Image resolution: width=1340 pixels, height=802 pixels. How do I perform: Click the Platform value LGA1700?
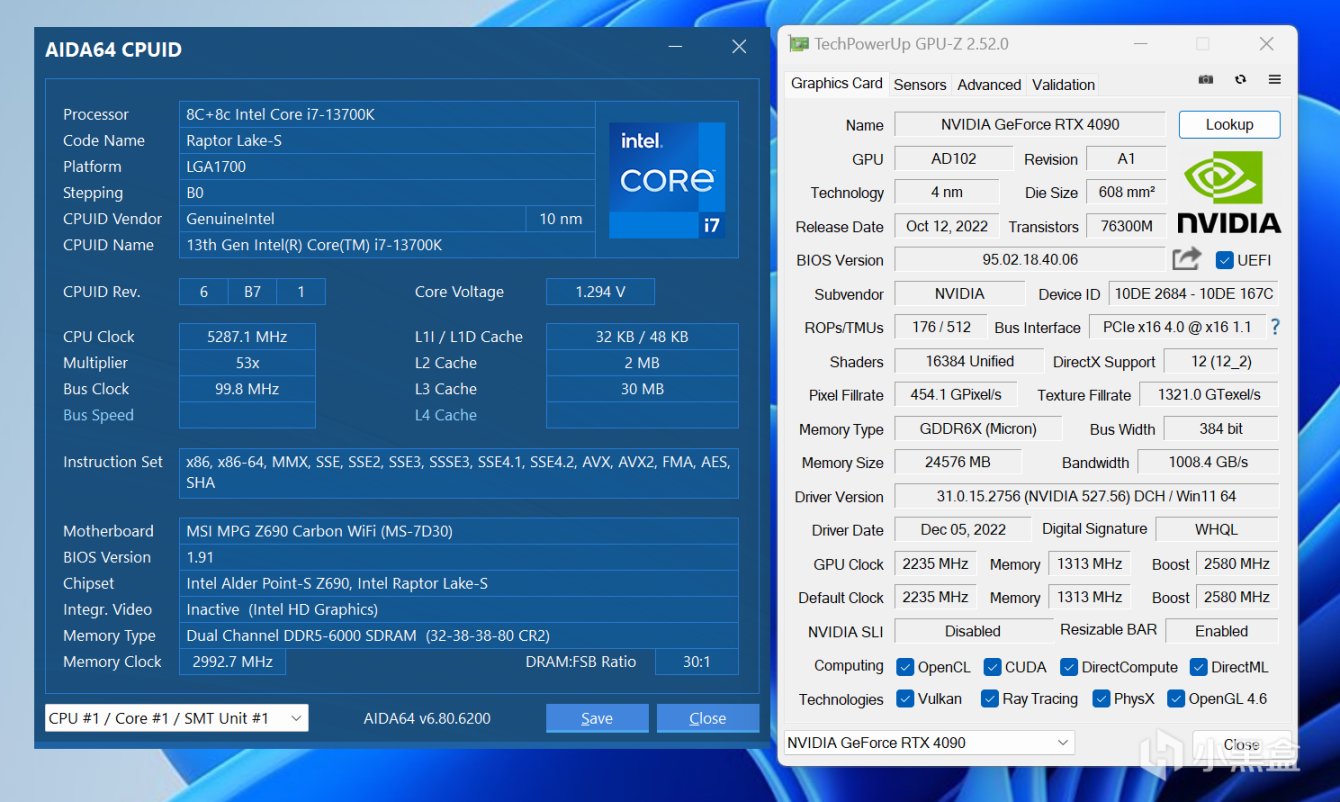387,166
